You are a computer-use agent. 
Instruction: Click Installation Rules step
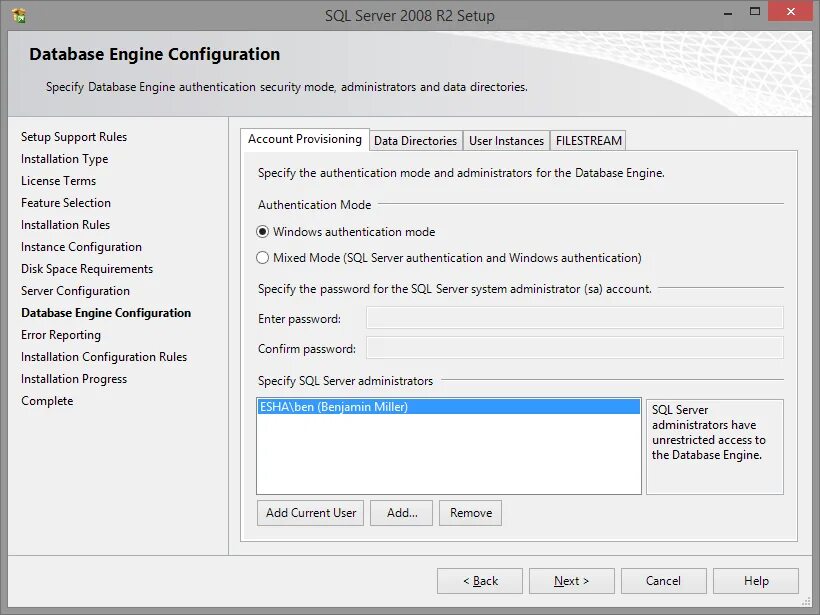click(x=65, y=225)
